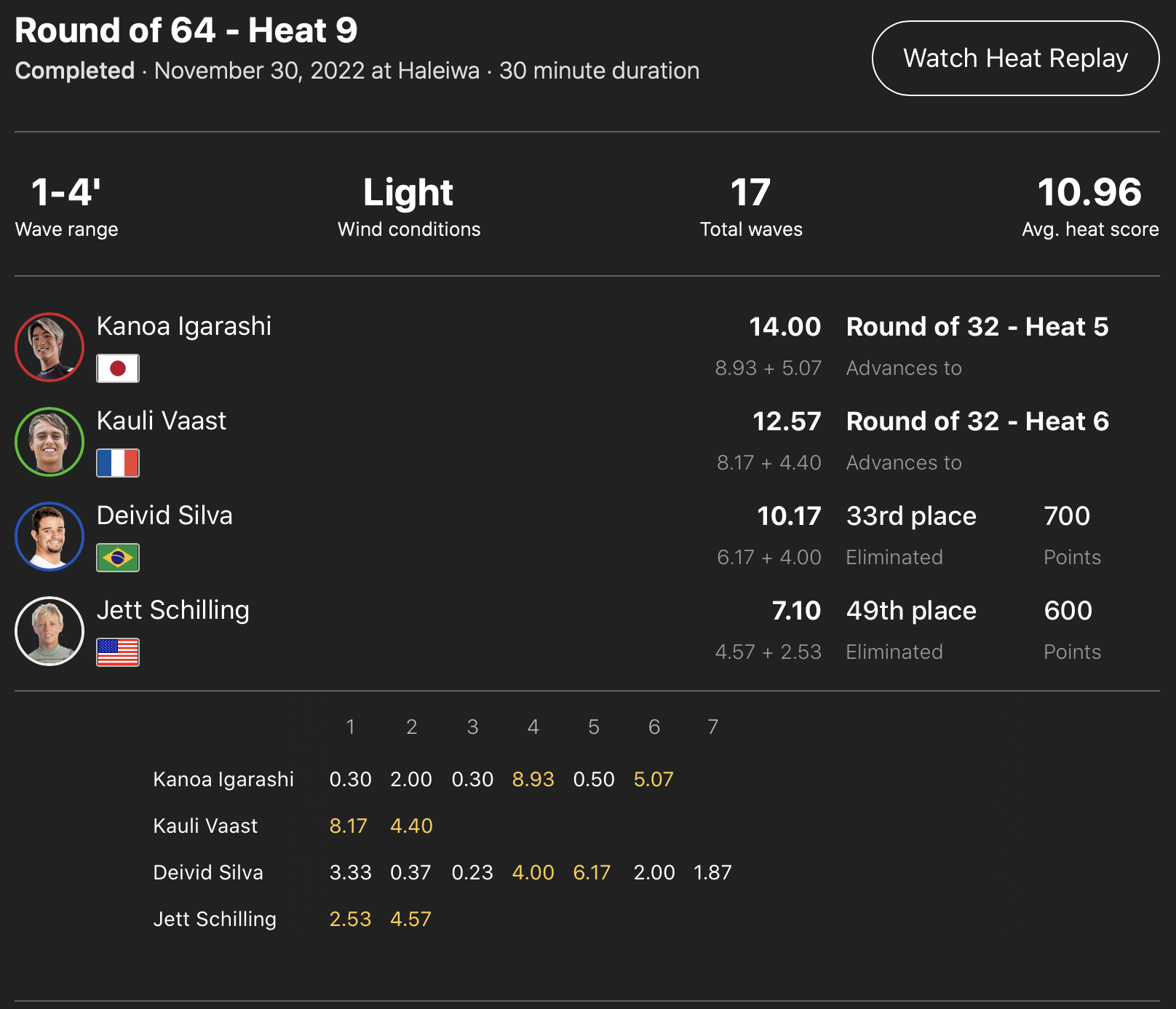The image size is (1176, 1009).
Task: Click the Japan flag icon
Action: click(118, 368)
